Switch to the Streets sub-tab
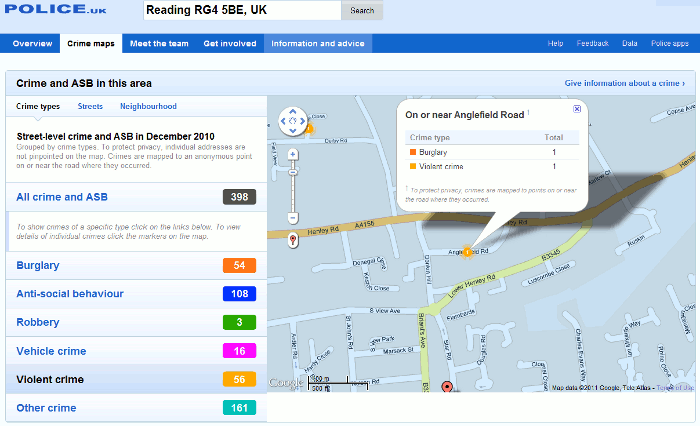This screenshot has width=700, height=426. point(90,106)
